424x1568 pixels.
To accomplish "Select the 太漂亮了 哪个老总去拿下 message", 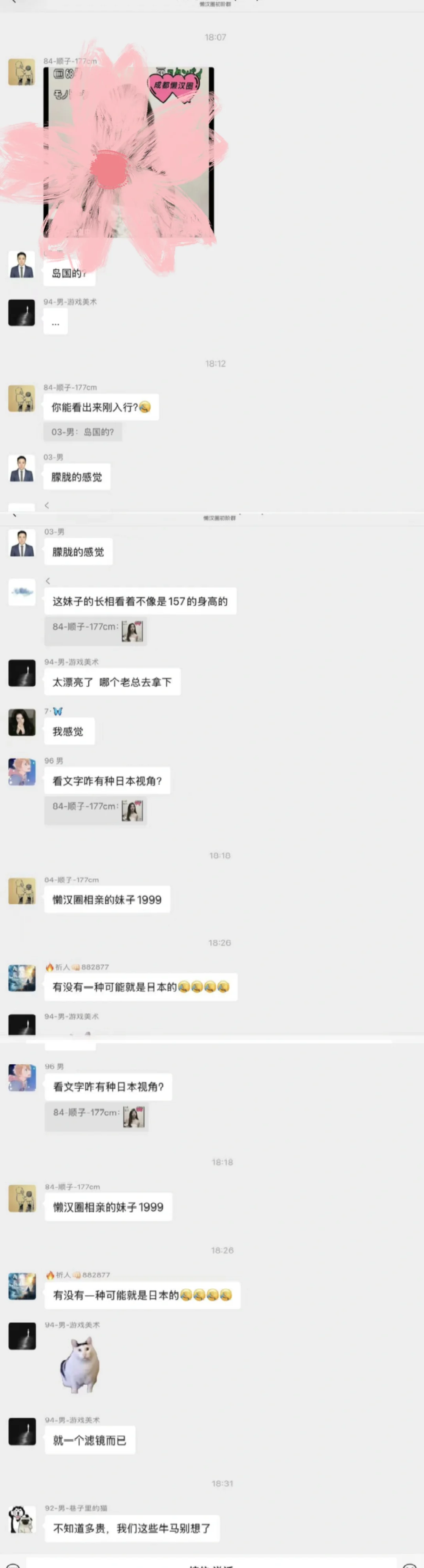I will [x=112, y=682].
